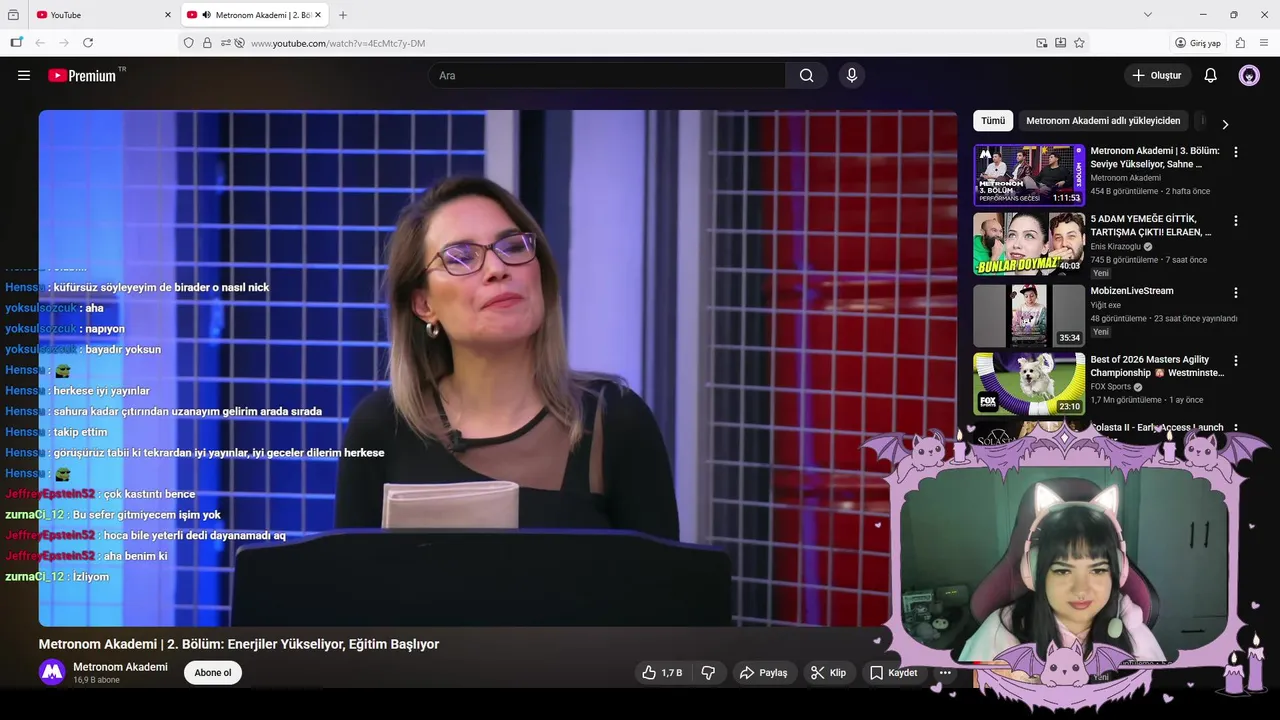Viewport: 1280px width, 720px height.
Task: Open browser application menu
Action: [1264, 43]
